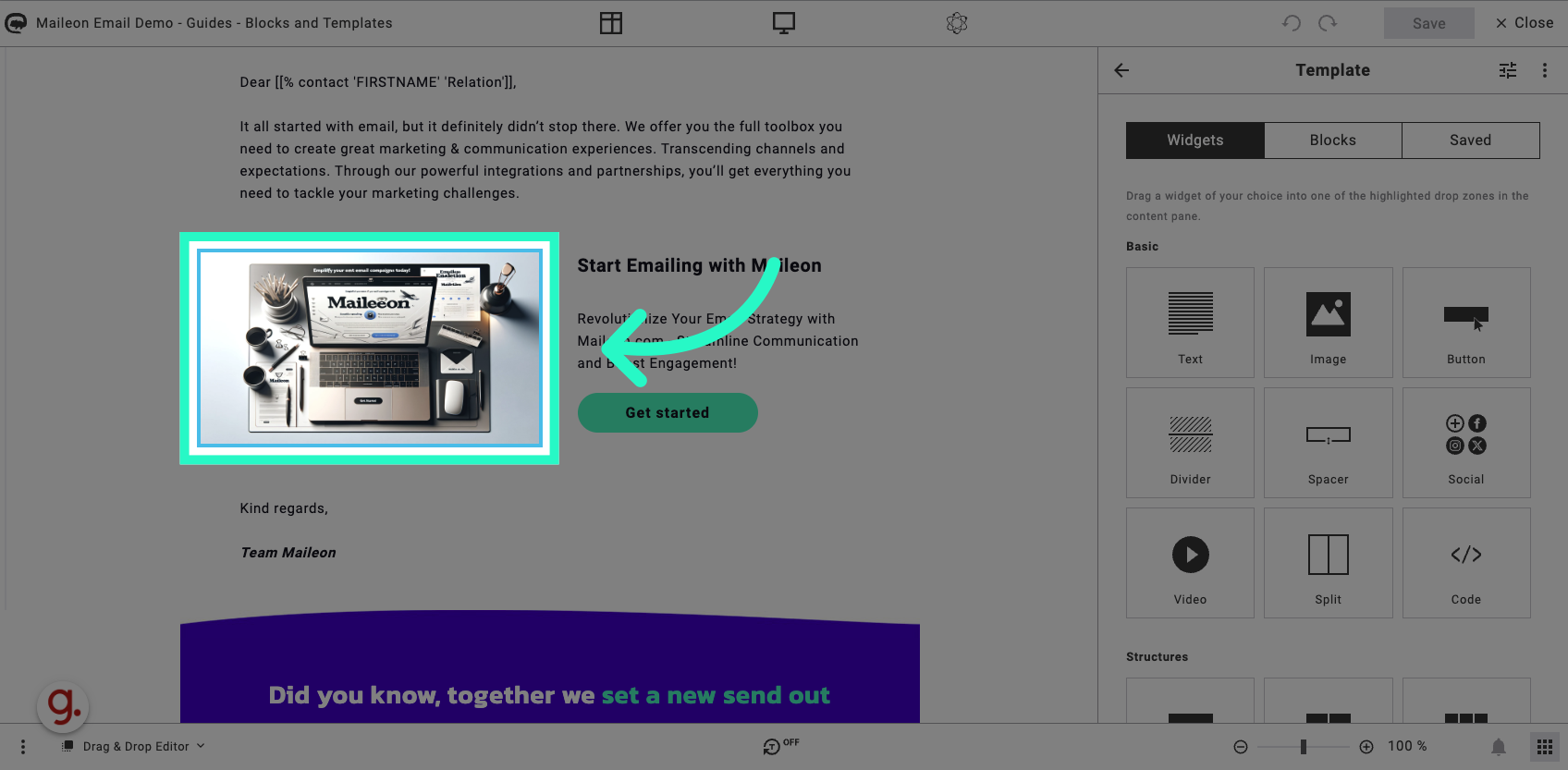Viewport: 1568px width, 770px height.
Task: Pick the Divider widget
Action: click(1190, 443)
